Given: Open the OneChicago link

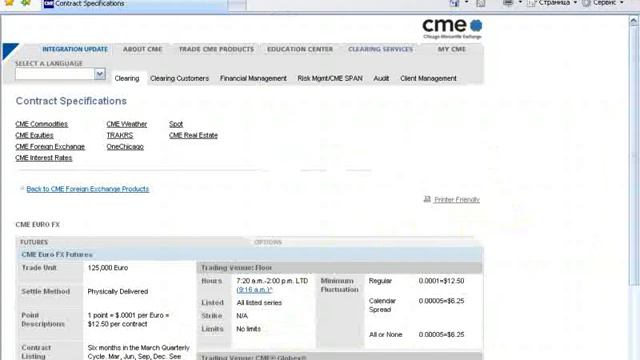Looking at the screenshot, I should click(125, 147).
